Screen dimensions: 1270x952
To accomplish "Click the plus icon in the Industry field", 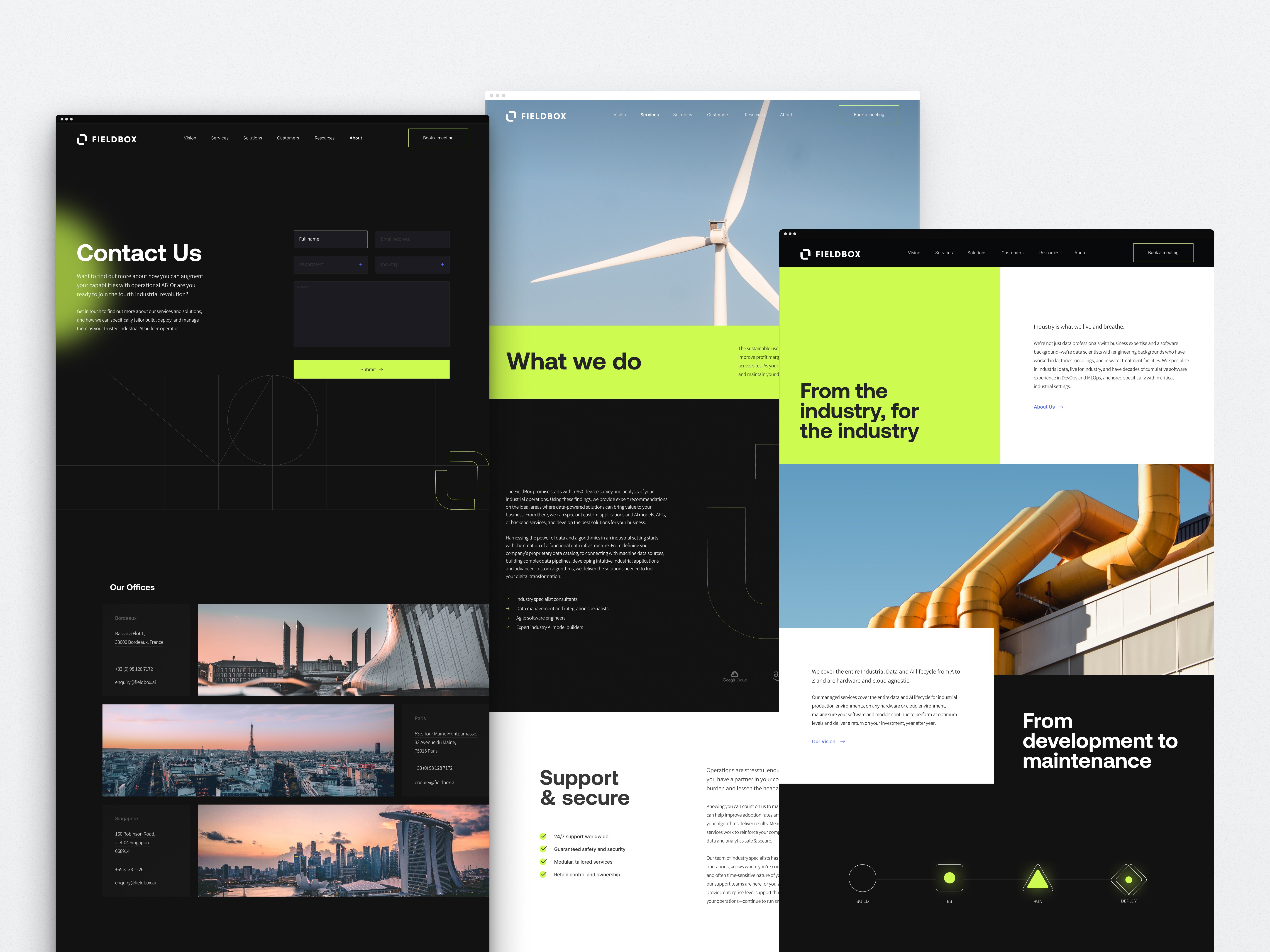I will tap(442, 265).
